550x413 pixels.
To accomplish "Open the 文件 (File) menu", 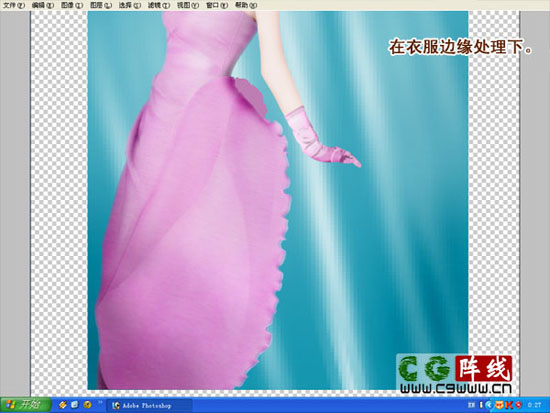I will click(x=14, y=5).
